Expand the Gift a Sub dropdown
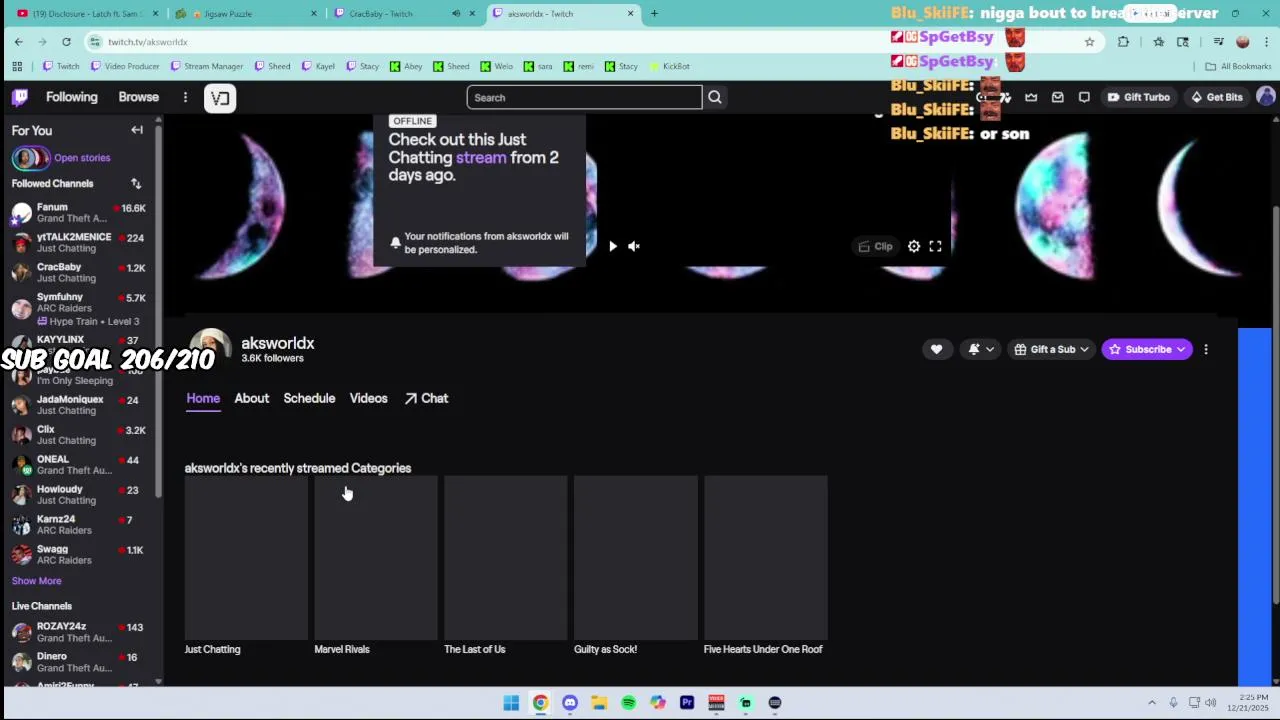The width and height of the screenshot is (1280, 720). click(x=1051, y=349)
